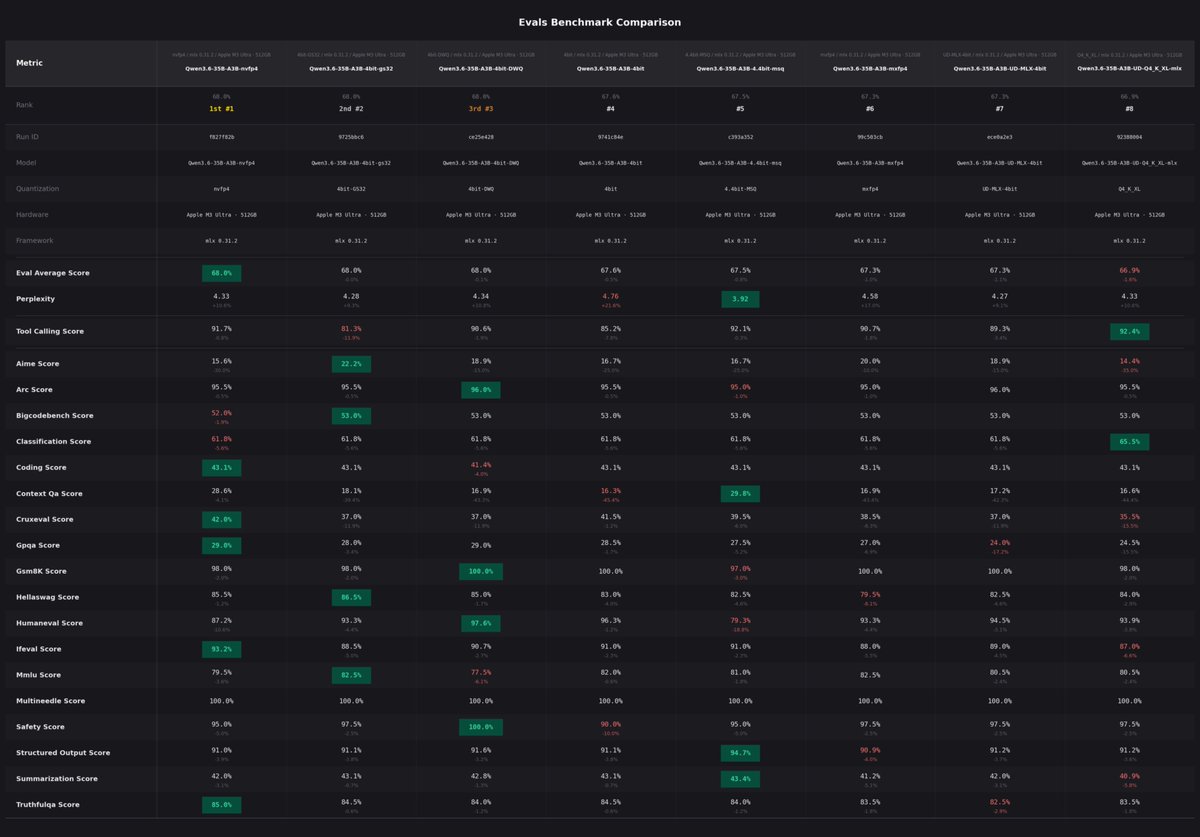Viewport: 1200px width, 837px height.
Task: Click the Rank row label
Action: 24,105
